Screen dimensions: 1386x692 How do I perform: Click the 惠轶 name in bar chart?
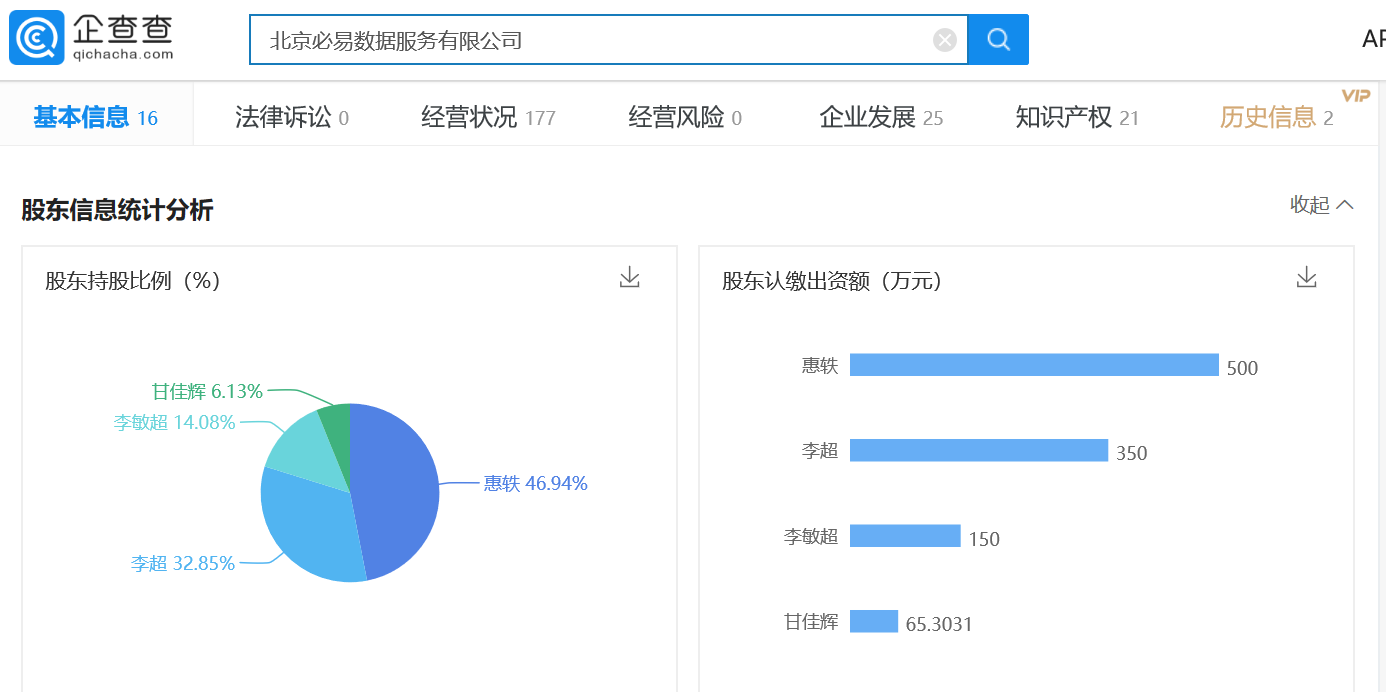pyautogui.click(x=820, y=366)
